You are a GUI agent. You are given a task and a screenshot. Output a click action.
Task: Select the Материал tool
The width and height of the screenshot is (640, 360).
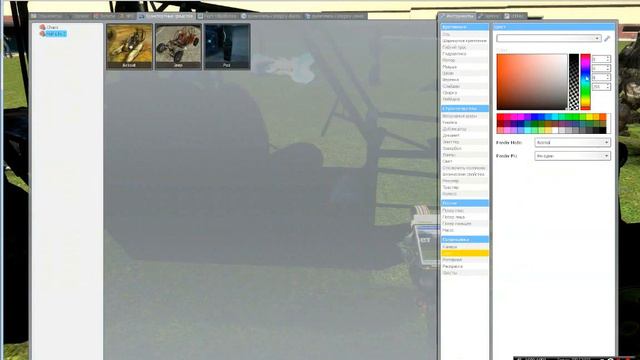pos(464,260)
